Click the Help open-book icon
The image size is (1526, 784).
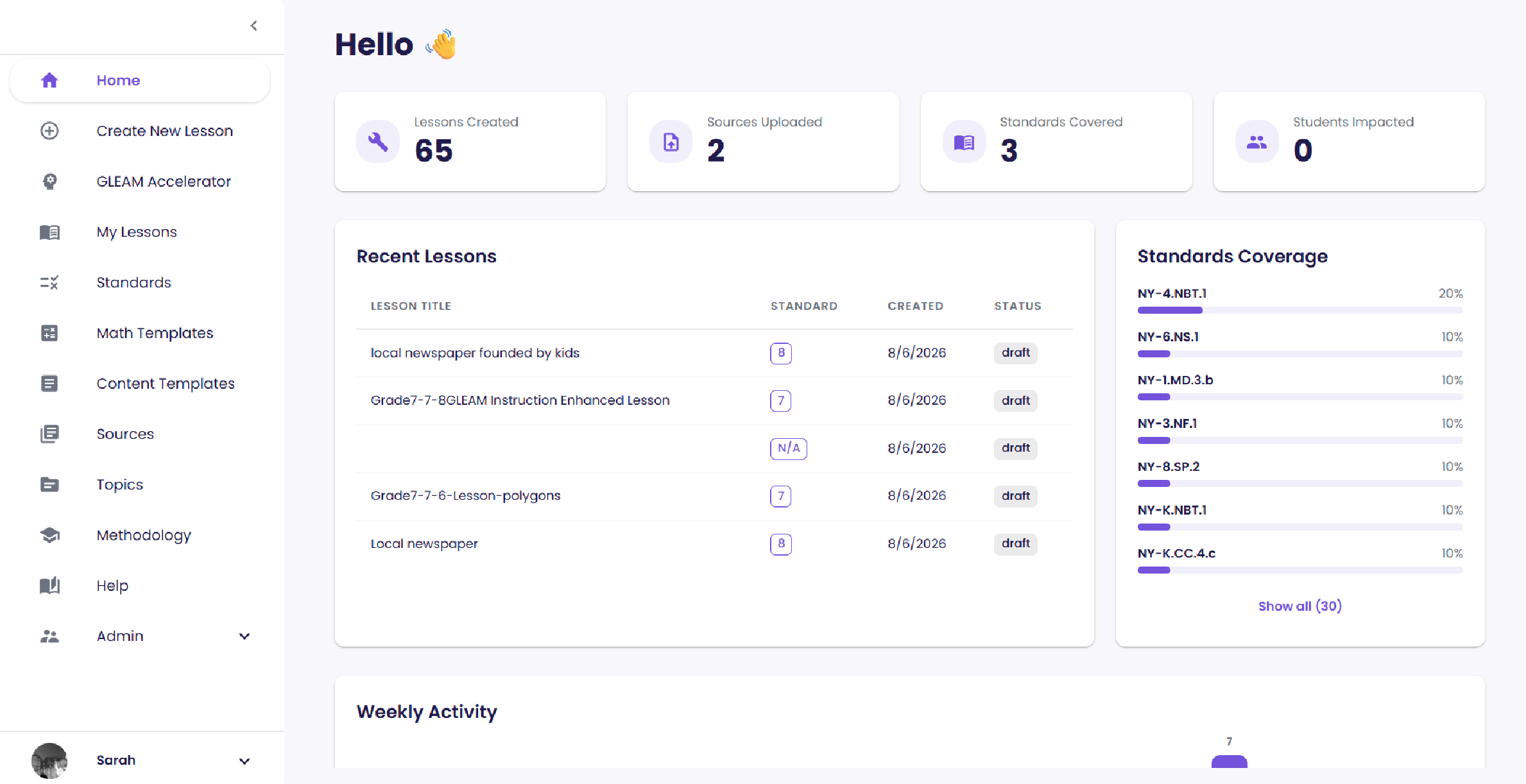[49, 586]
